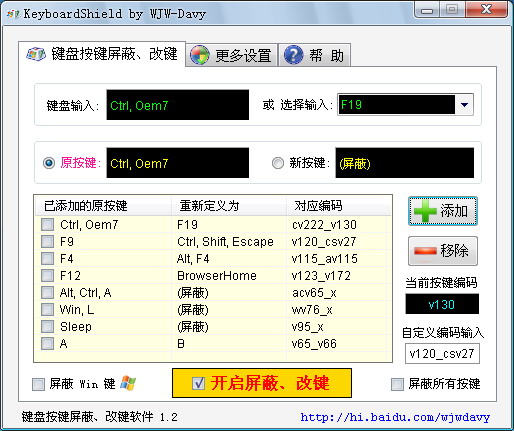Click the colorful orb icon on 更多设置 tab
514x431 pixels.
click(199, 55)
